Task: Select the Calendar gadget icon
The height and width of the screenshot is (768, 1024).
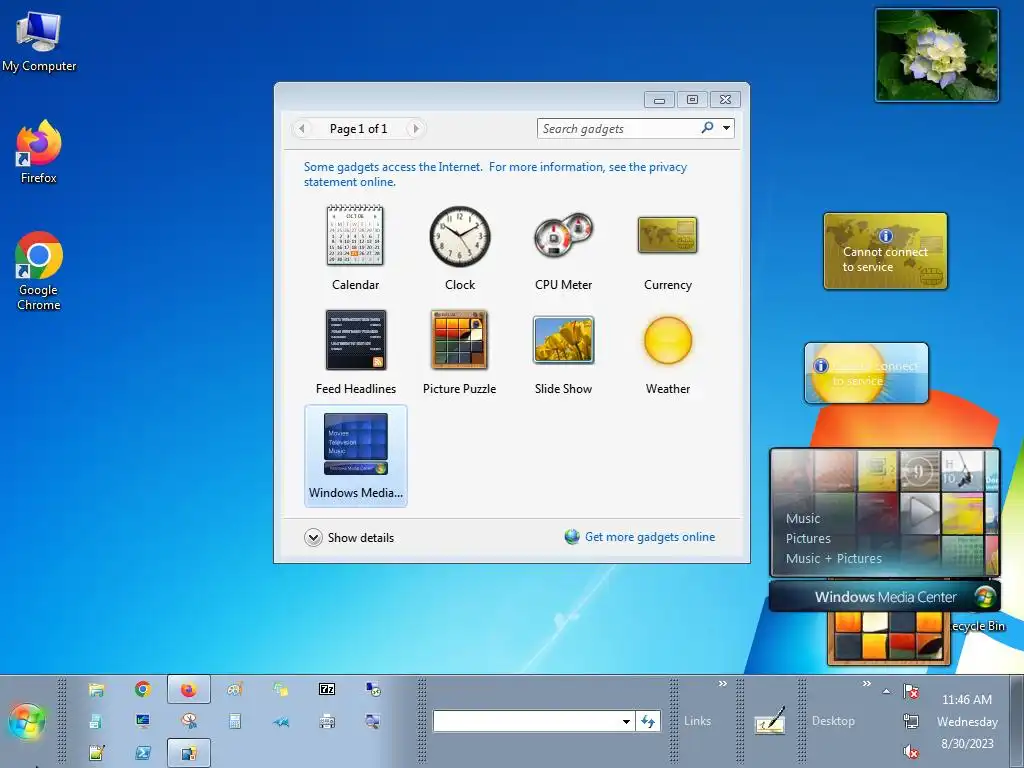Action: click(x=355, y=236)
